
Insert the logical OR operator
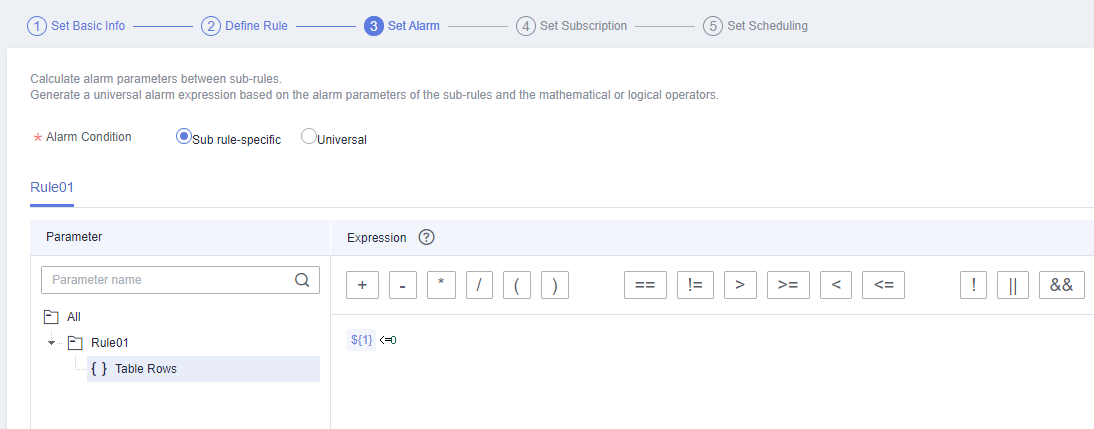click(1013, 285)
